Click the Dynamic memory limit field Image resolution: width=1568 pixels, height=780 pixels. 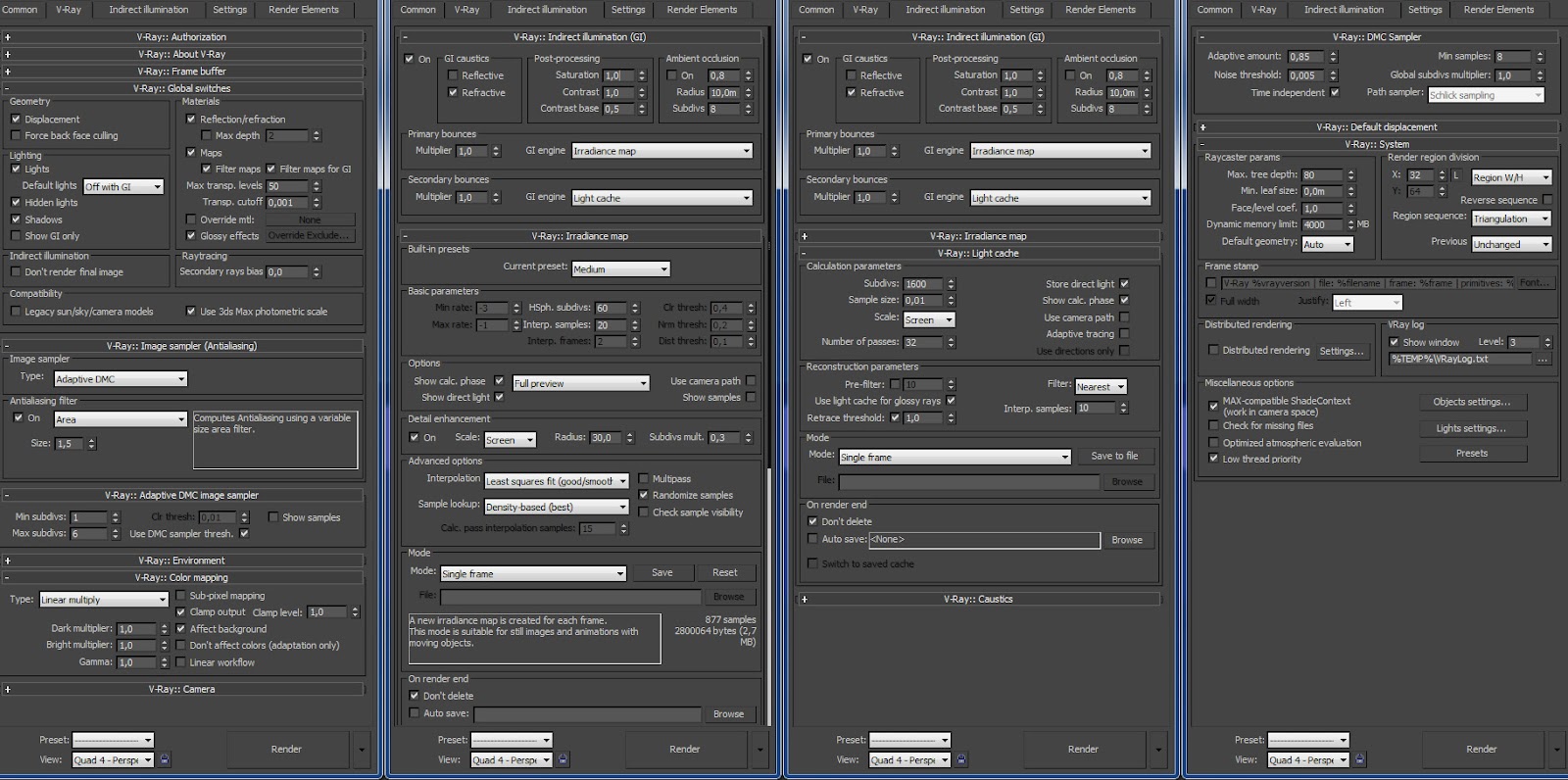tap(1323, 224)
